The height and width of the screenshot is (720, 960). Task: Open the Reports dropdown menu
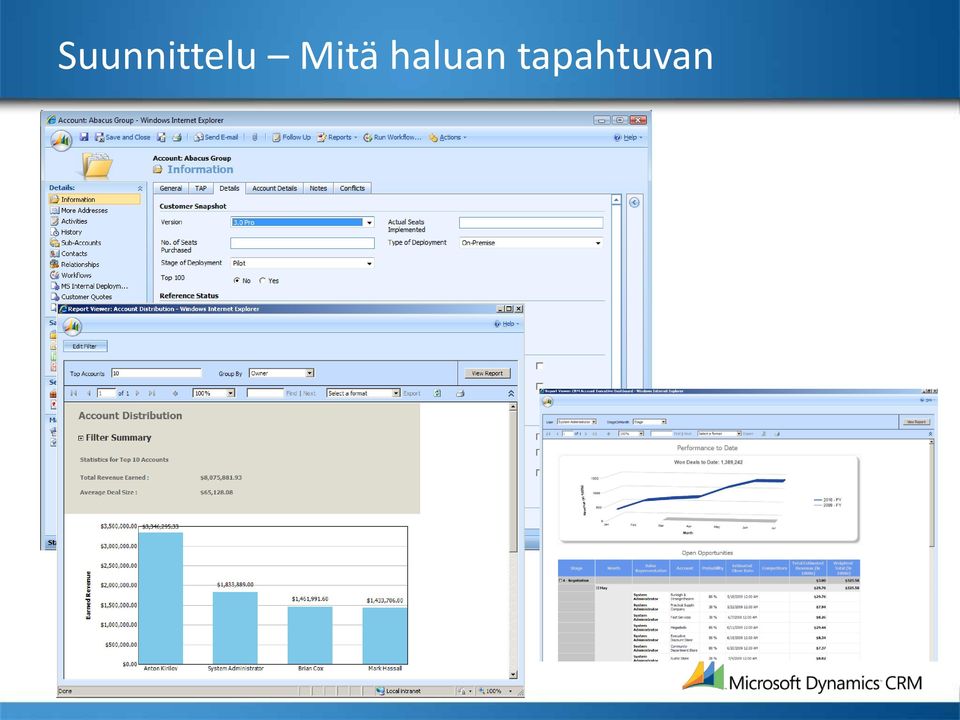[337, 137]
